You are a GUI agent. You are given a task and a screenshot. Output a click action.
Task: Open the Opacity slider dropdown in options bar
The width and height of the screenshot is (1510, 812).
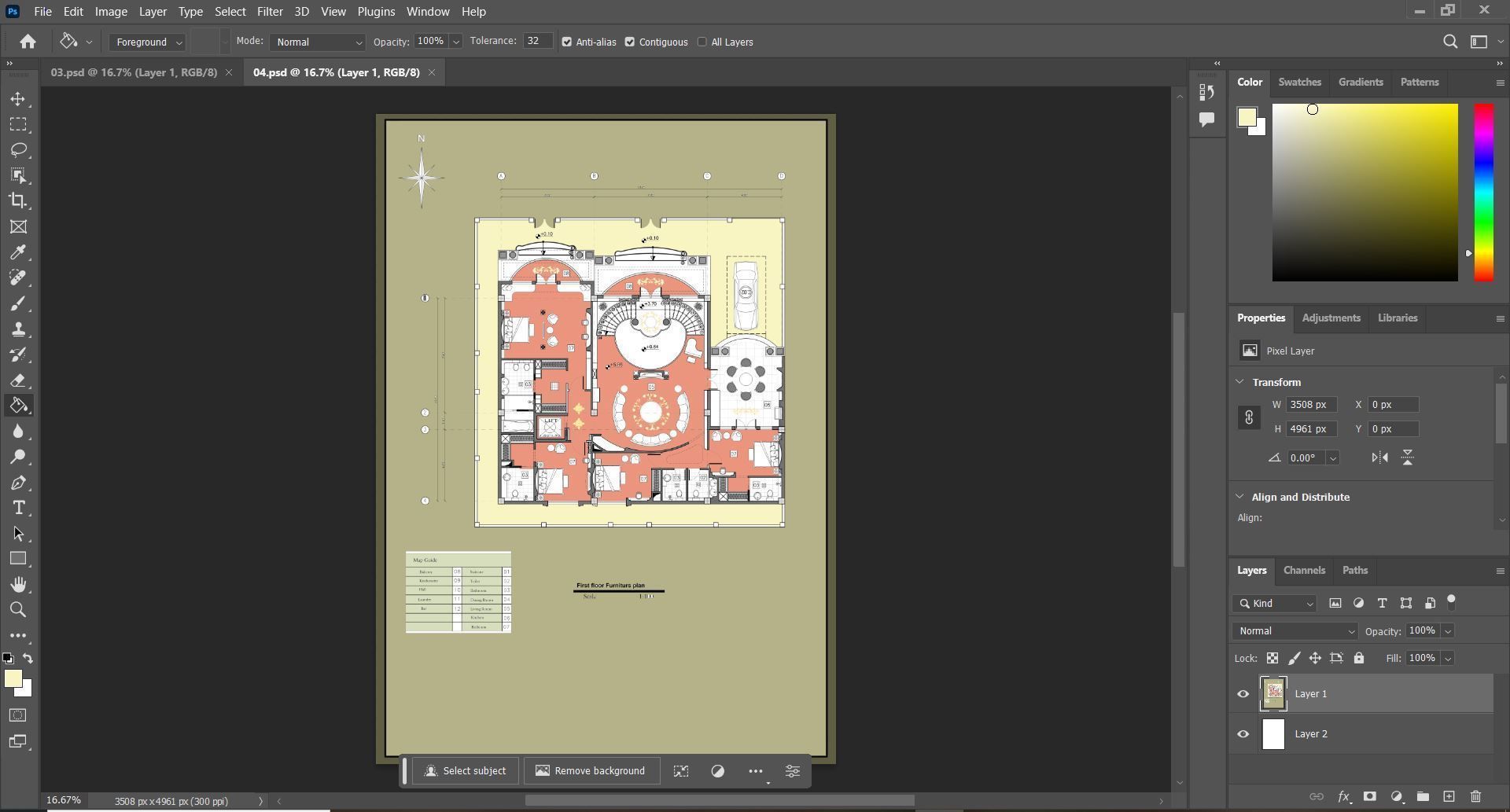(x=455, y=42)
